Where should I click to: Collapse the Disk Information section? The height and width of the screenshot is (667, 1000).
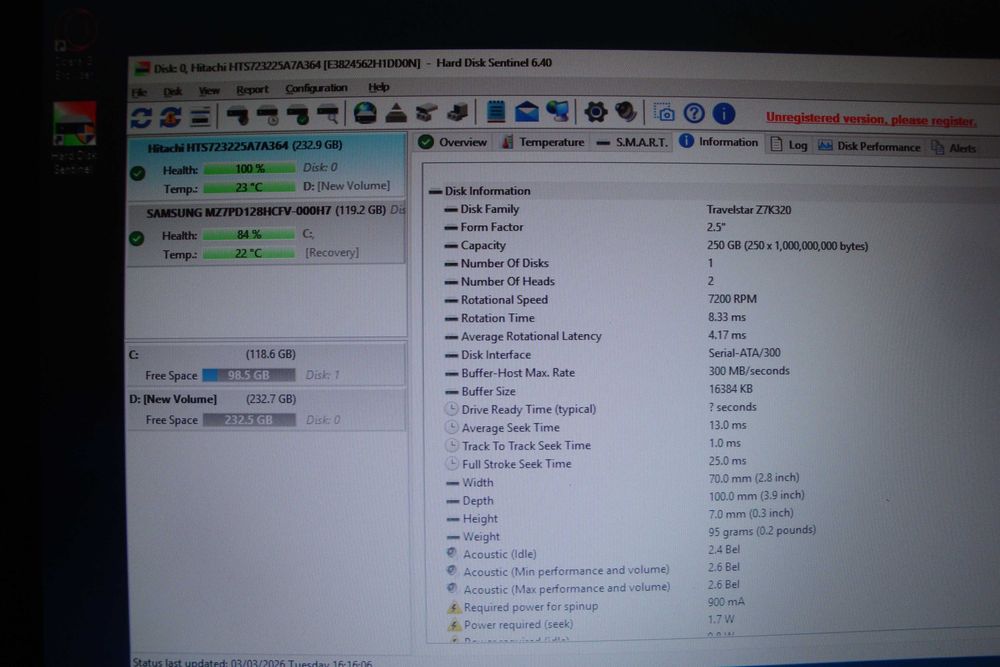pyautogui.click(x=436, y=191)
